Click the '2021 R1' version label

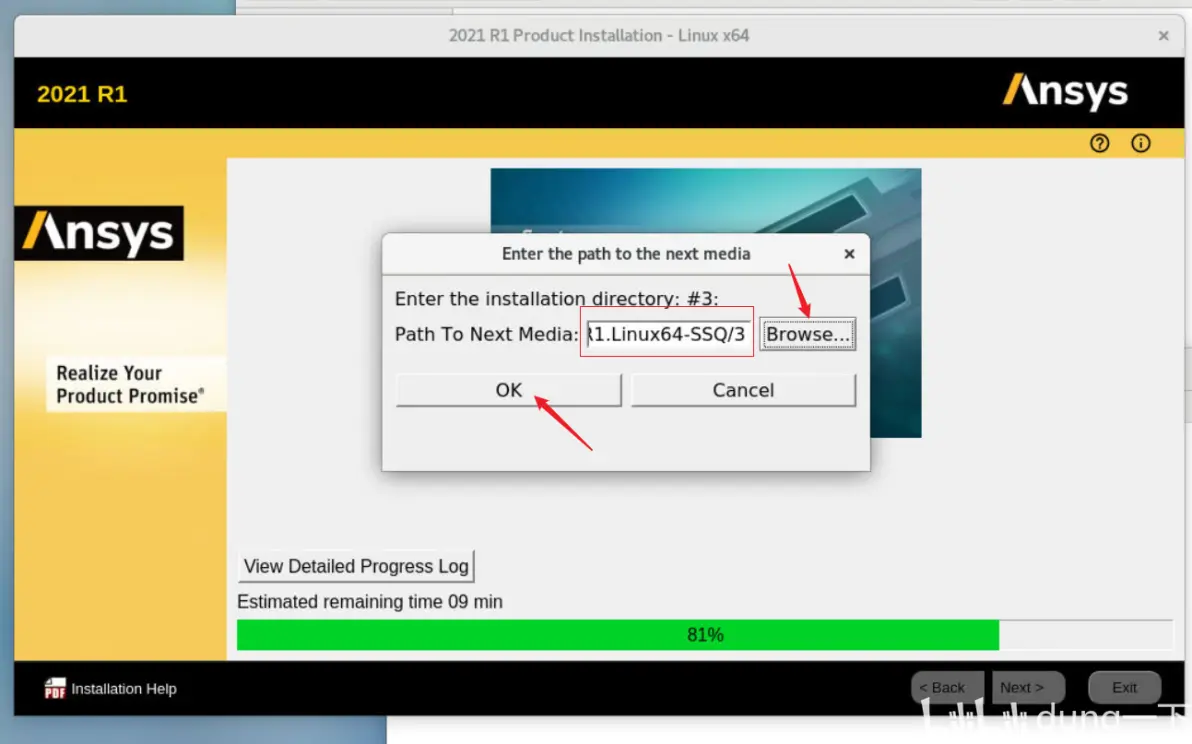82,94
